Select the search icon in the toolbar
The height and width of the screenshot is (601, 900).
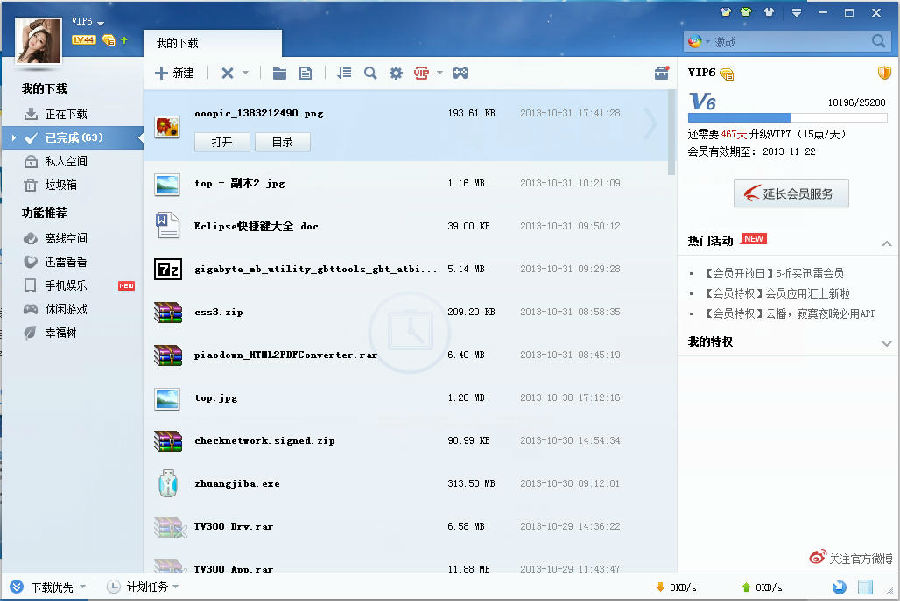click(x=370, y=72)
